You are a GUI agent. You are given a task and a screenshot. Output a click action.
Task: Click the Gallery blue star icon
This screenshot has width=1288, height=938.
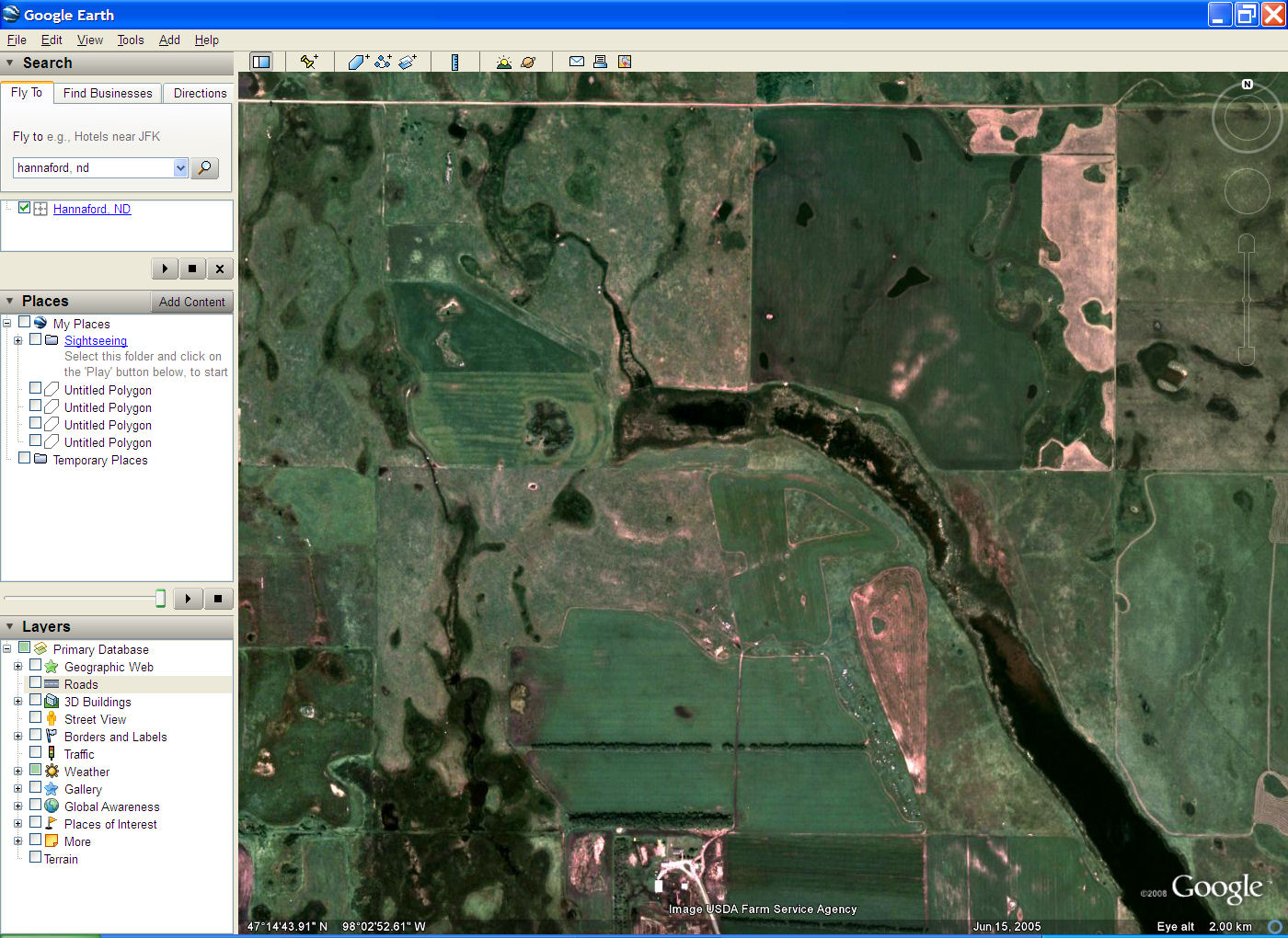click(52, 788)
